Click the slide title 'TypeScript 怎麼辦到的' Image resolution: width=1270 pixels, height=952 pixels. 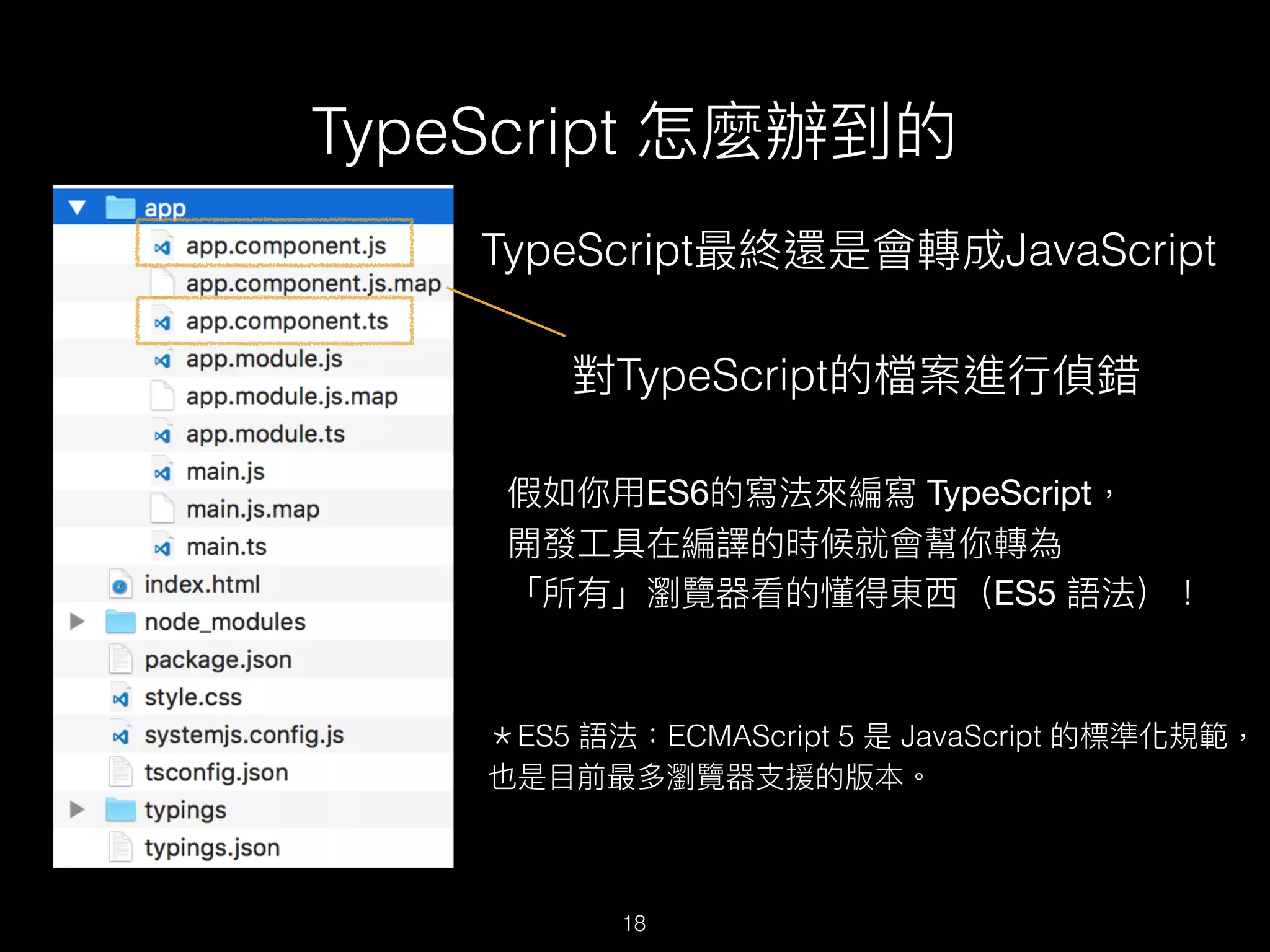[x=634, y=132]
